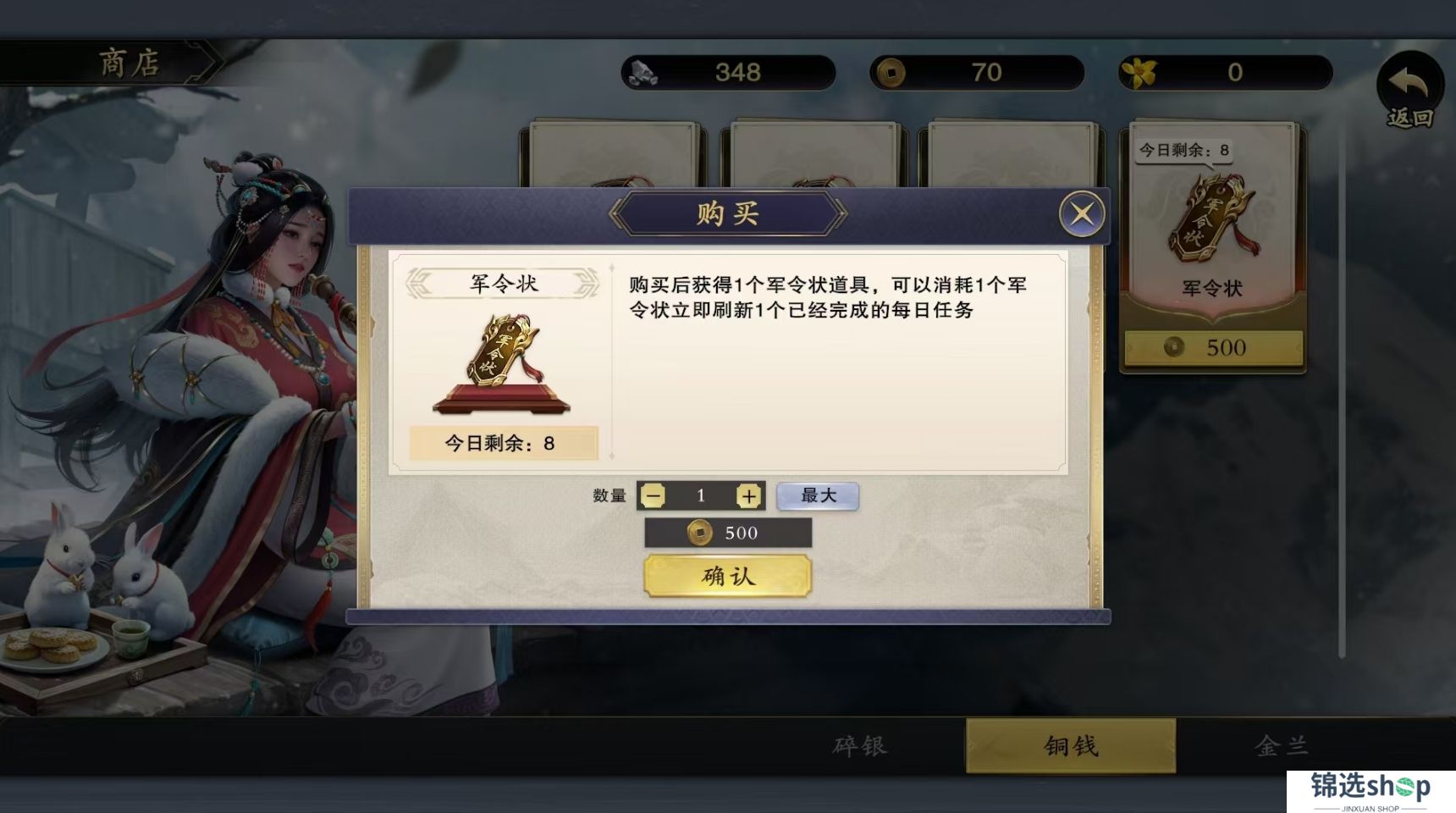Confirm purchase with 确认 button

[728, 577]
